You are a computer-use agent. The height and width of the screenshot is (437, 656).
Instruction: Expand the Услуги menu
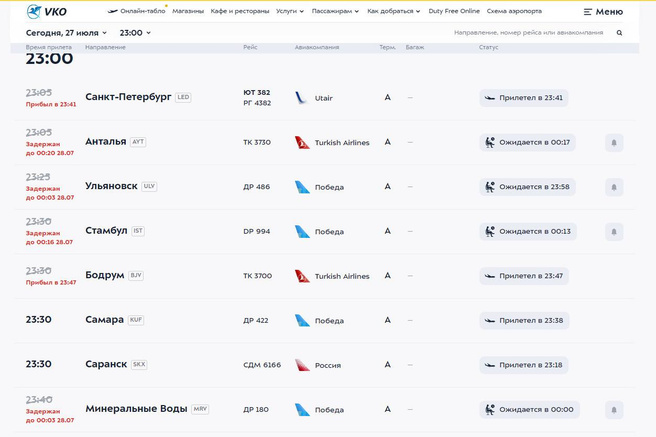coord(289,11)
